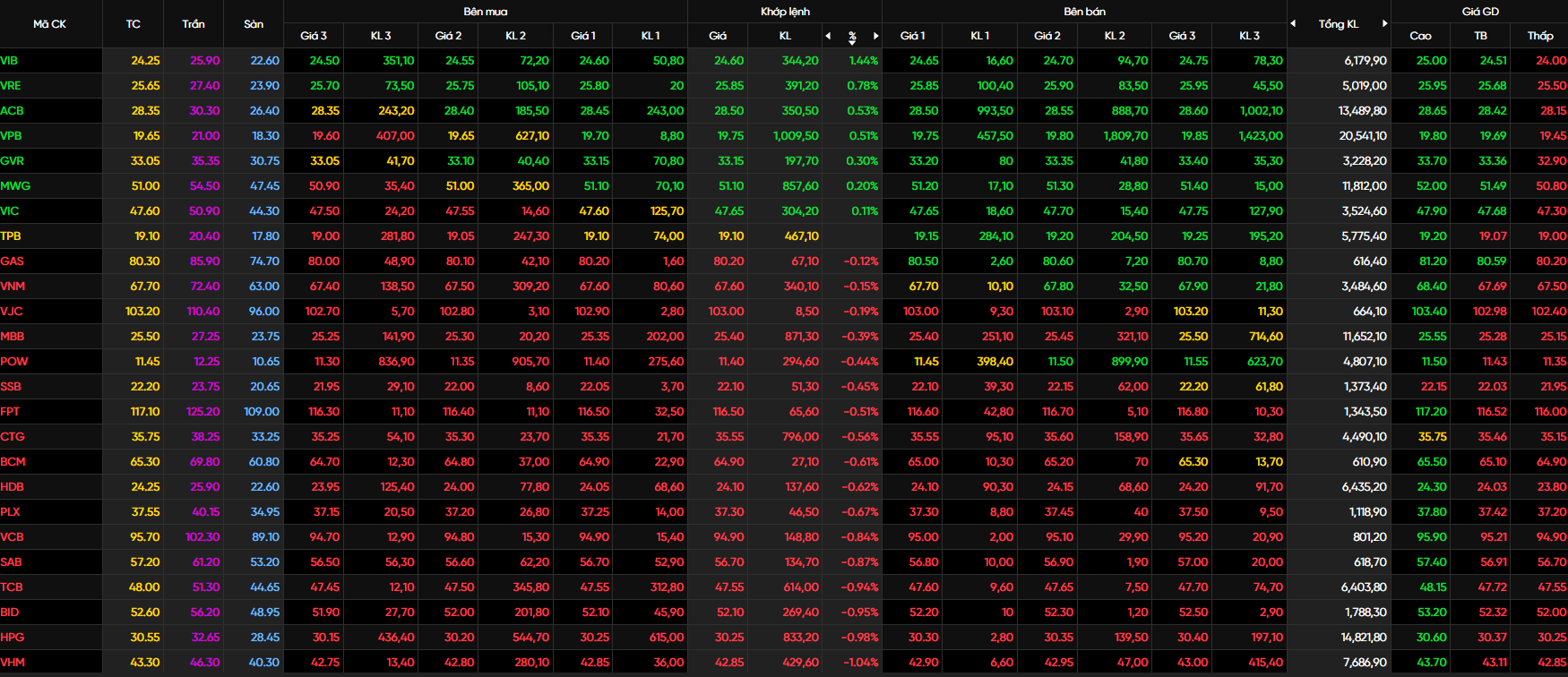Select the VCB ticker
Viewport: 1568px width, 677px height.
[x=12, y=537]
